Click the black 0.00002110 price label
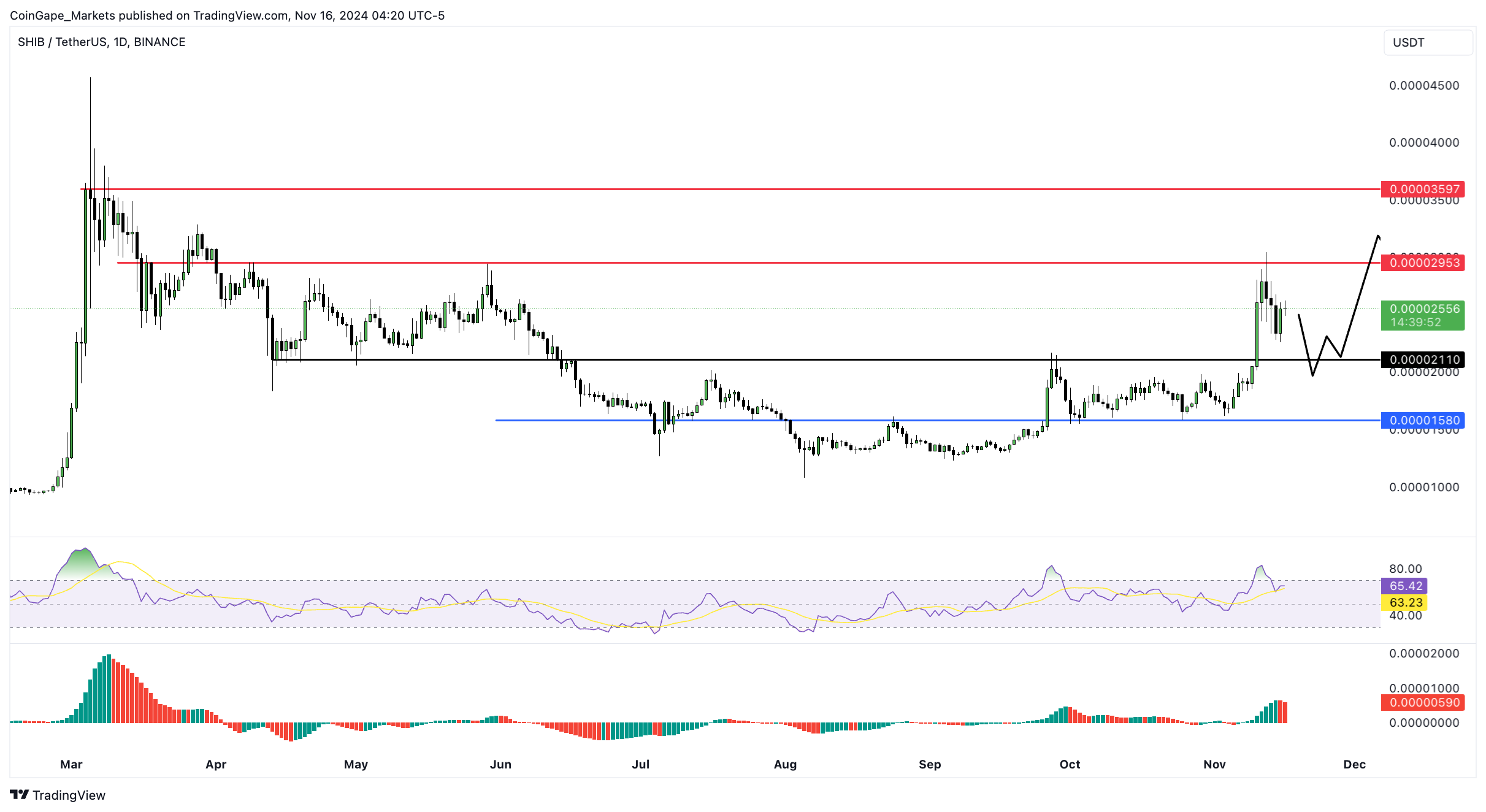Screen dimensions: 1486x812 point(1423,359)
